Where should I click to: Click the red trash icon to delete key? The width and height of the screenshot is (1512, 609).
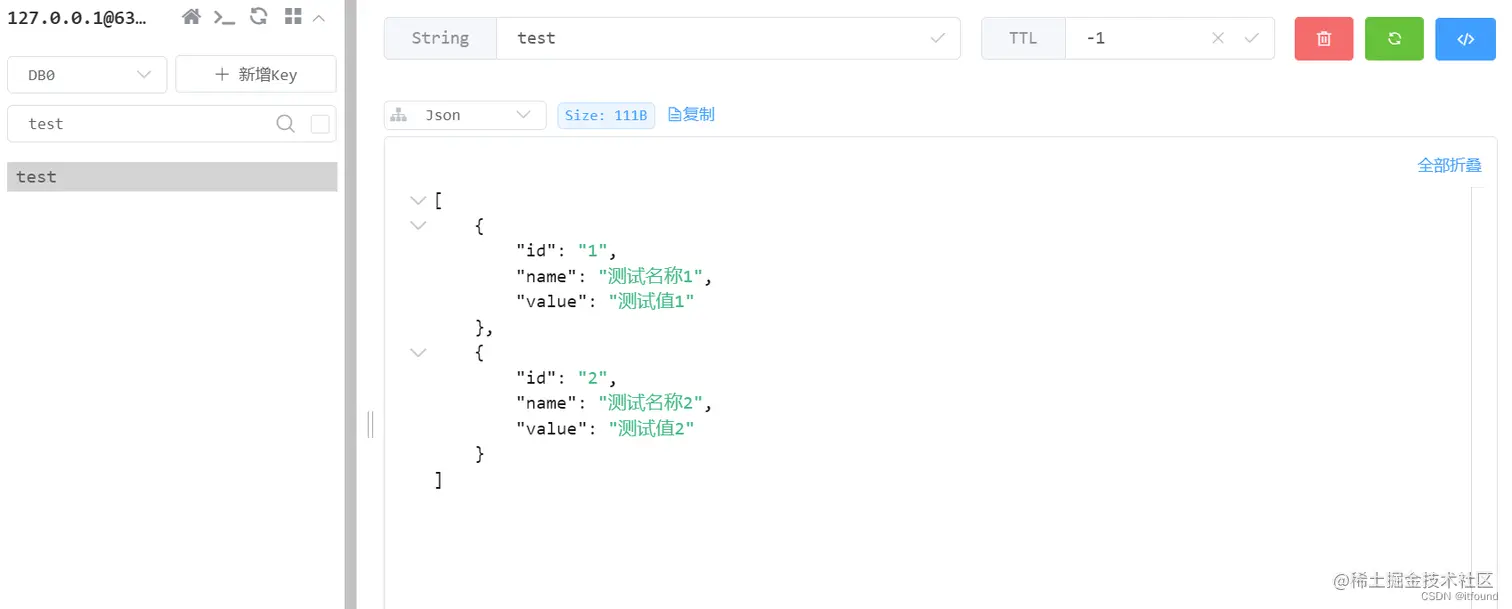(x=1323, y=38)
